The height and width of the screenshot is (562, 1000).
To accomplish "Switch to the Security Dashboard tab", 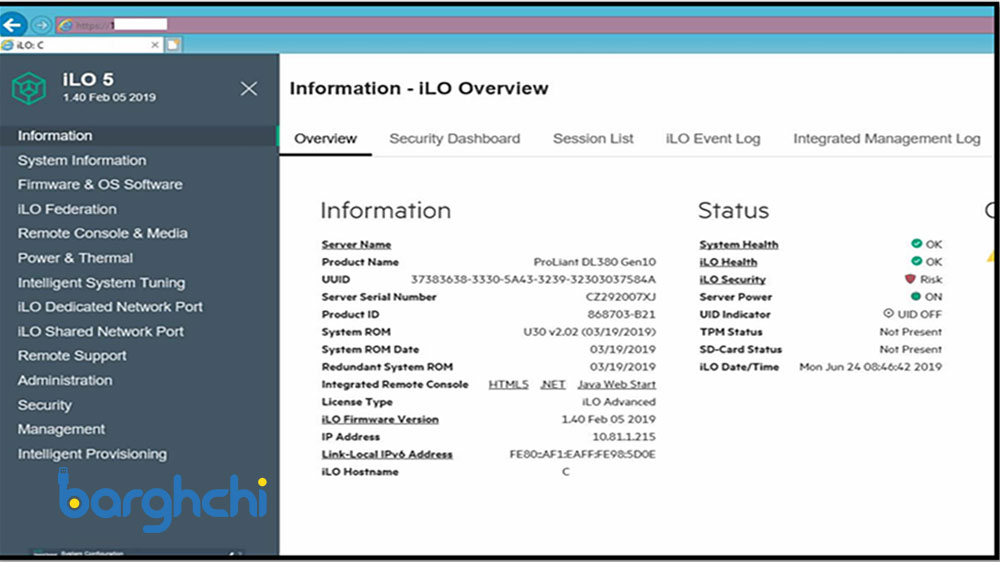I will (454, 139).
